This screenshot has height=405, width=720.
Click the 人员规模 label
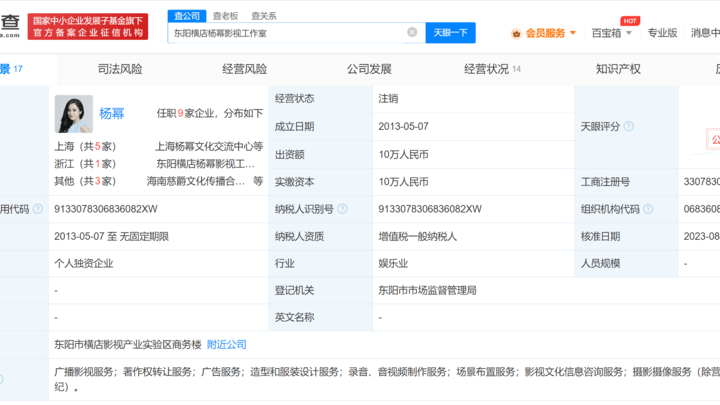(600, 264)
